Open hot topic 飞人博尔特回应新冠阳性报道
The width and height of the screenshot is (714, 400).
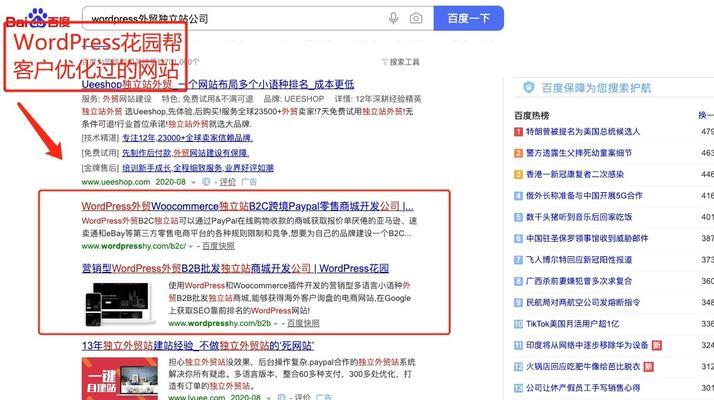tap(579, 260)
